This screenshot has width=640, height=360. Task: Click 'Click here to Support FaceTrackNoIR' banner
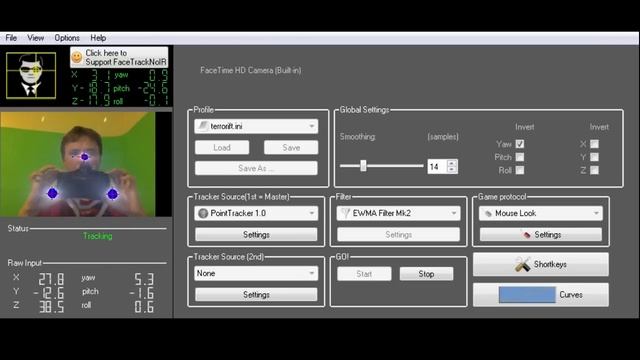(x=119, y=57)
